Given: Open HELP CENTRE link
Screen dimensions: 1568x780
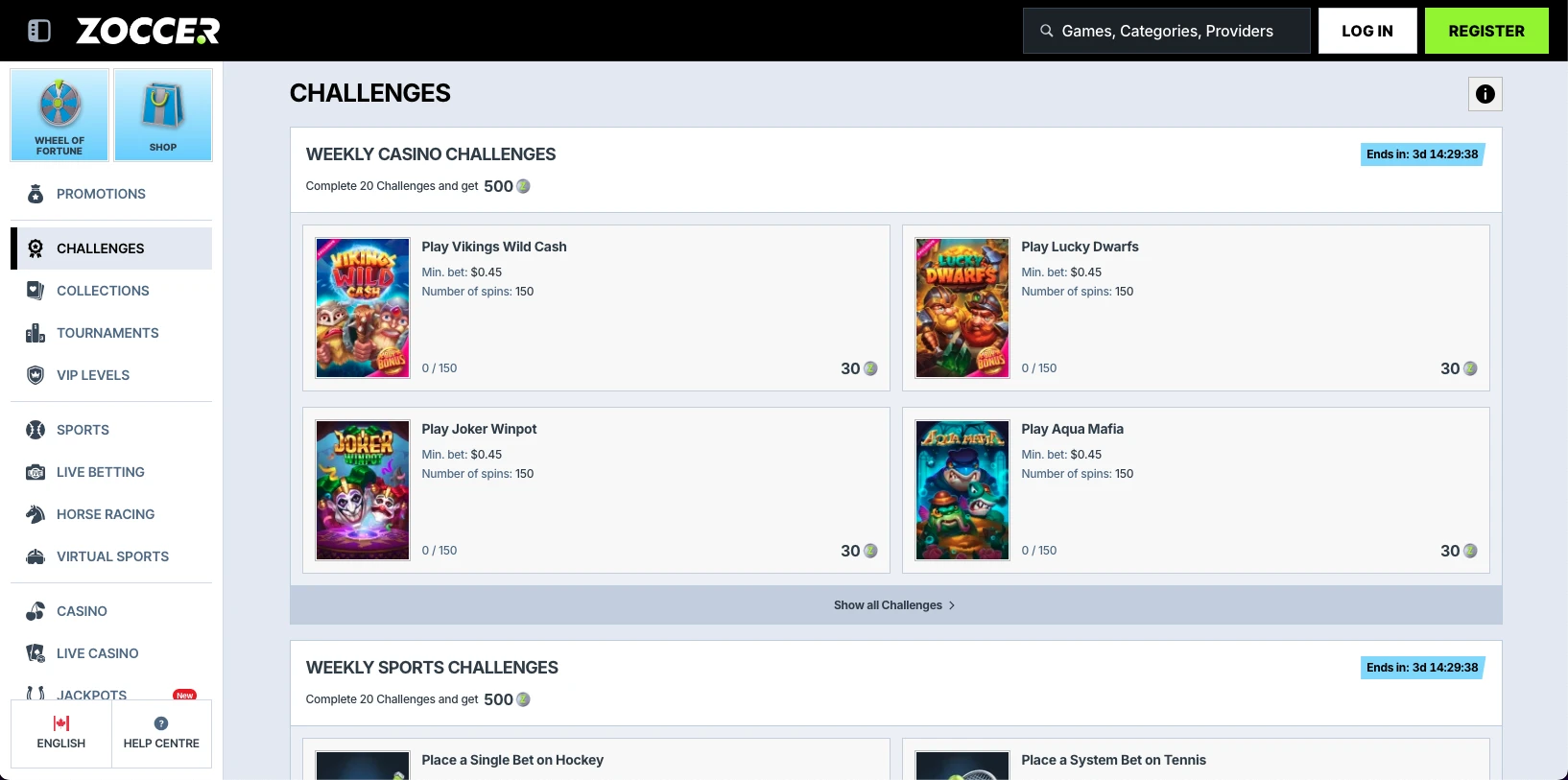Looking at the screenshot, I should 161,734.
